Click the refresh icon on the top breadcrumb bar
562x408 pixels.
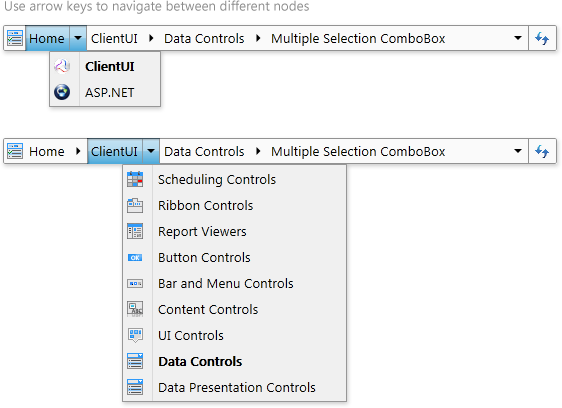pyautogui.click(x=542, y=38)
